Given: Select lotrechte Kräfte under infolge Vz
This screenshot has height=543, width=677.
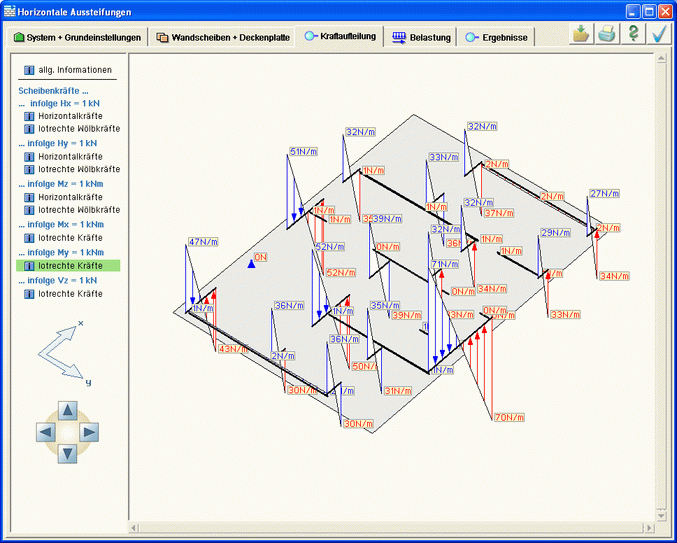Looking at the screenshot, I should pyautogui.click(x=70, y=294).
